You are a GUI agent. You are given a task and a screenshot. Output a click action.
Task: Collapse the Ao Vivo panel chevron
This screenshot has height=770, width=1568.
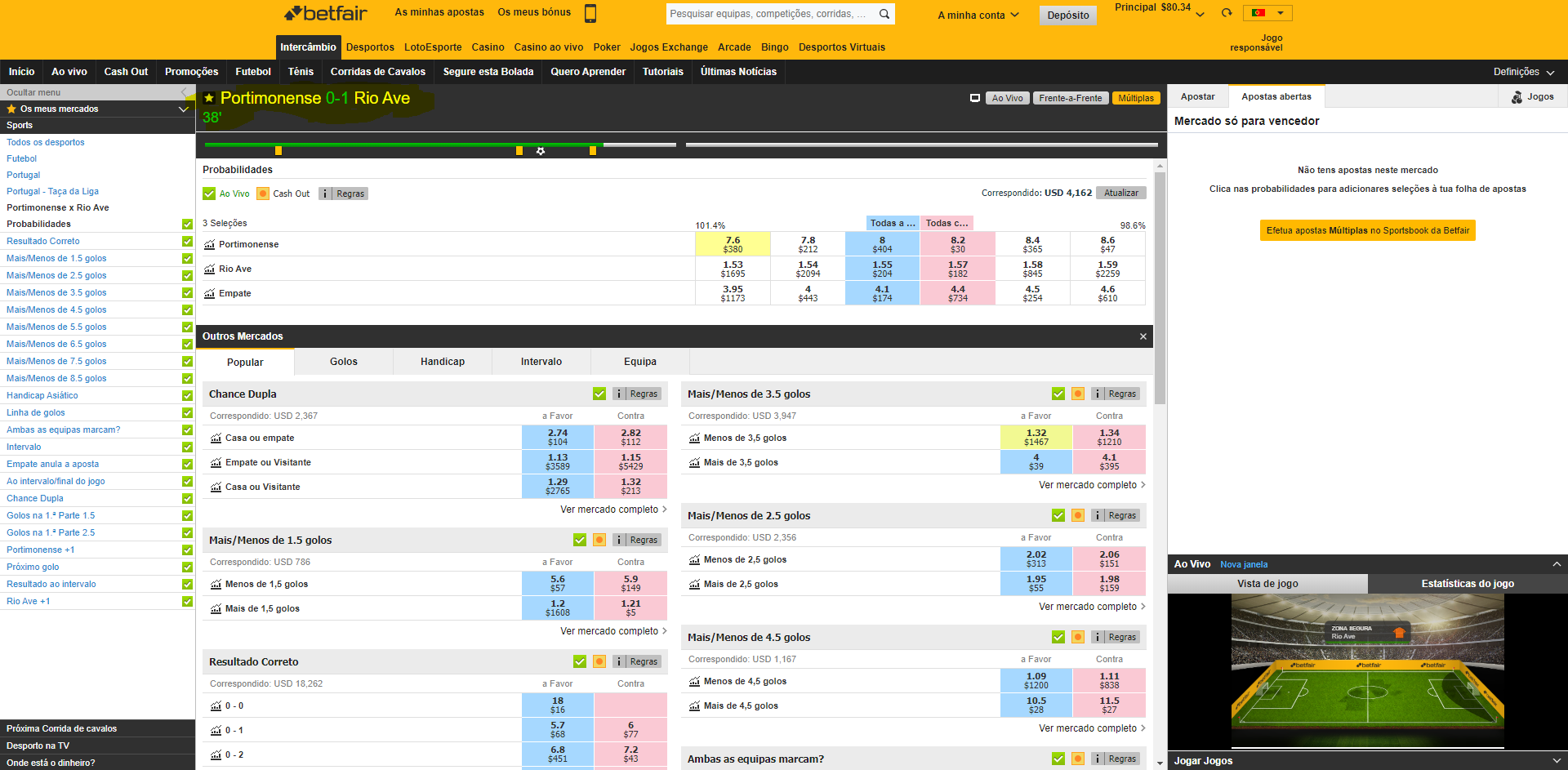tap(1557, 564)
